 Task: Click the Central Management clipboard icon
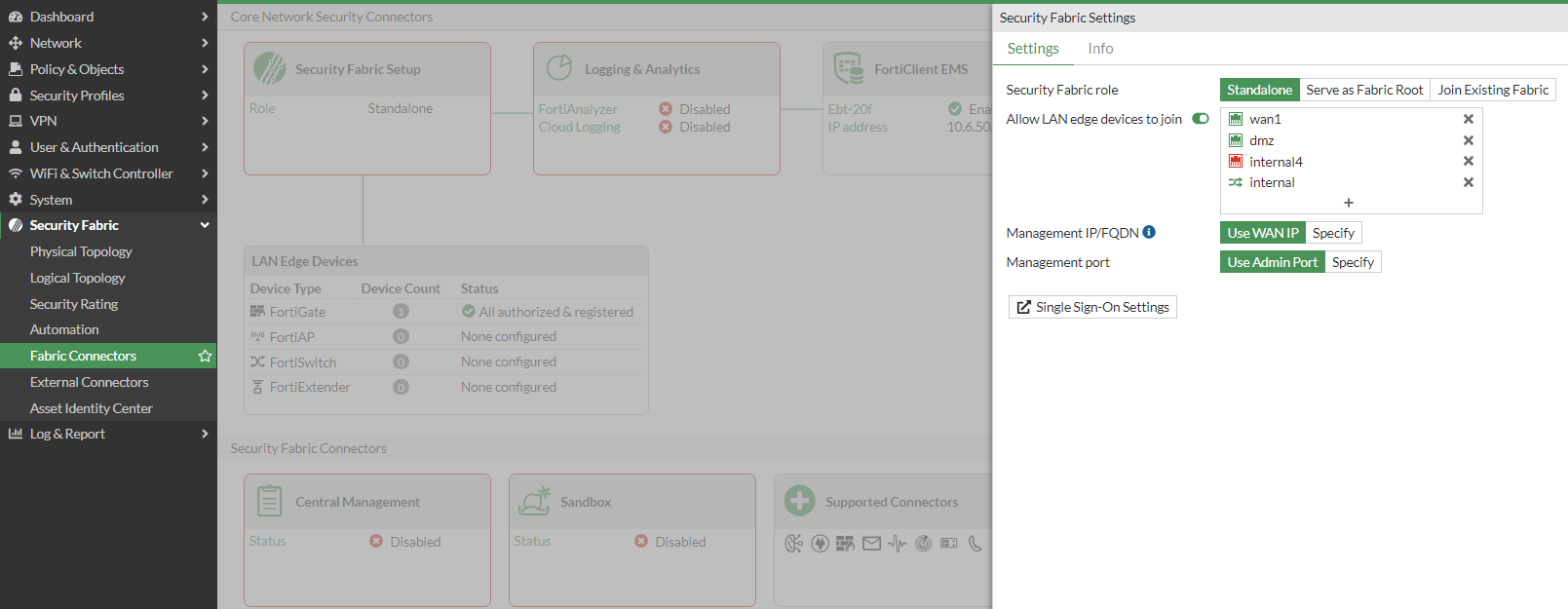pyautogui.click(x=270, y=501)
